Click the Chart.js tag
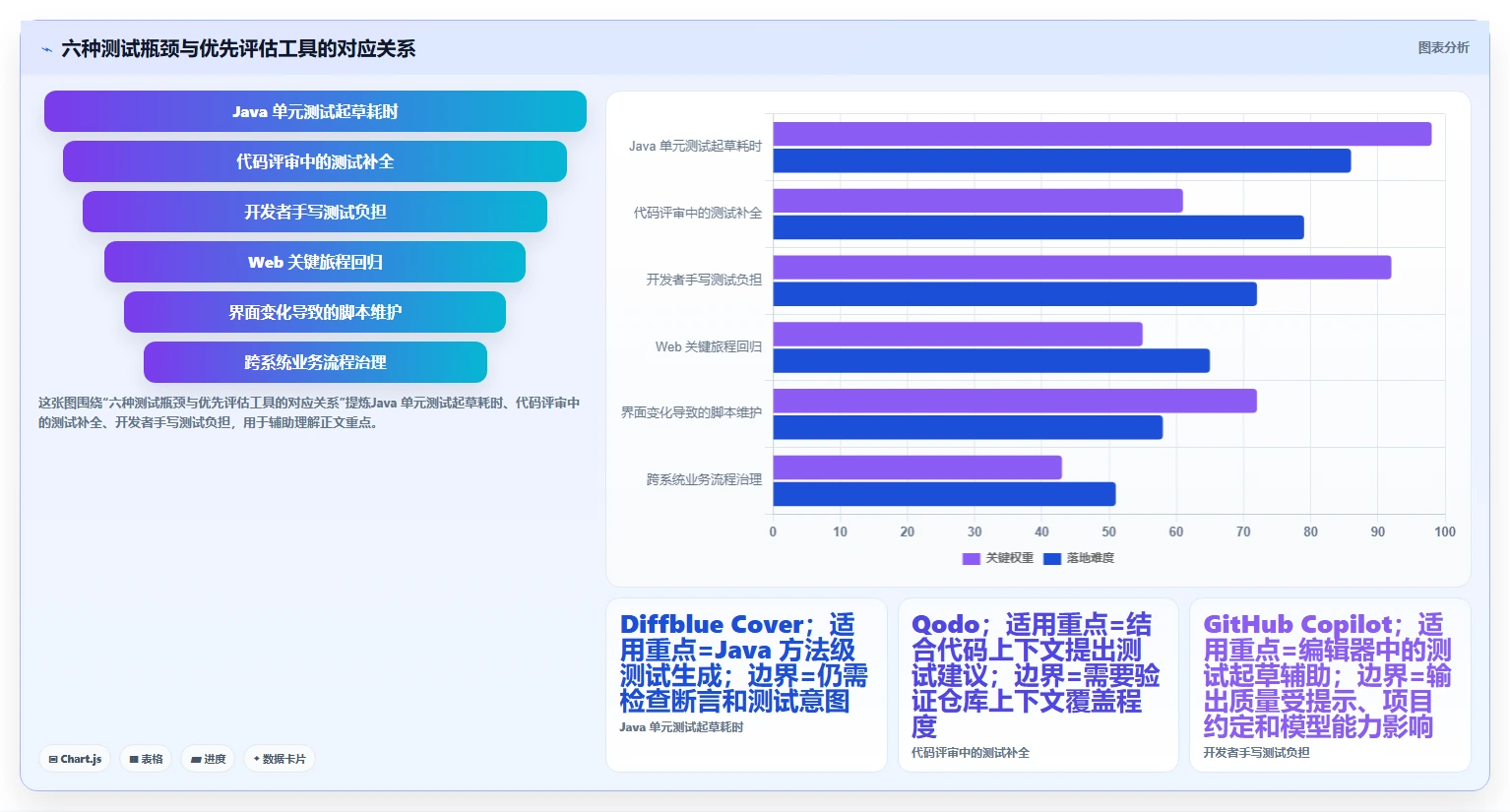 [x=75, y=759]
